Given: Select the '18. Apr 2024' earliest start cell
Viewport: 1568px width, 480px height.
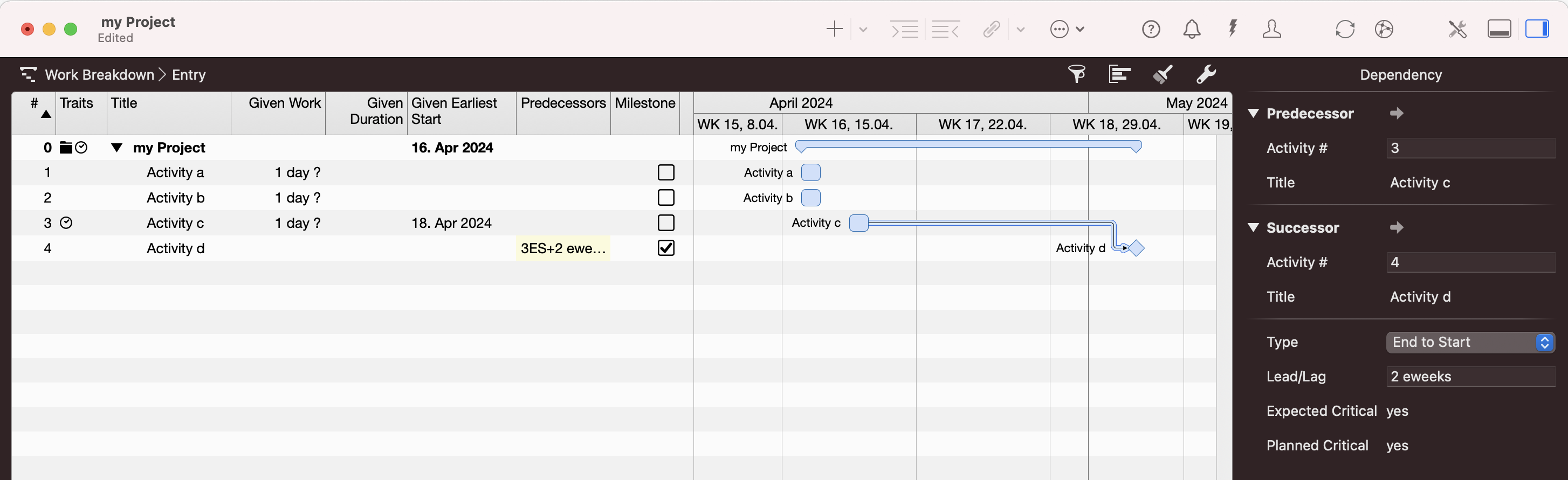Looking at the screenshot, I should (x=462, y=222).
